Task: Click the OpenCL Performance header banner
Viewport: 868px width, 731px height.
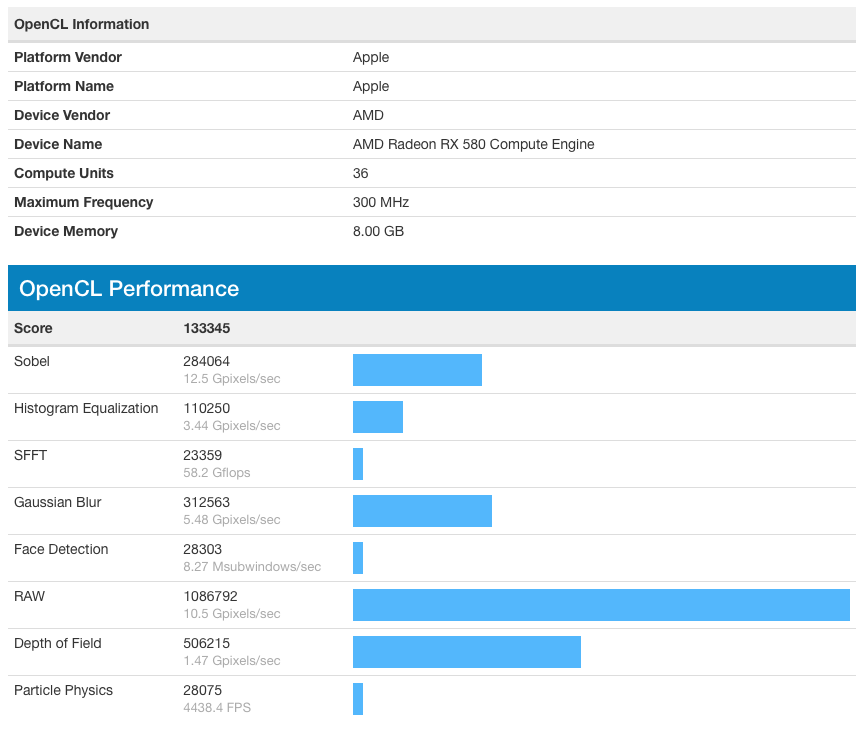Action: pos(432,288)
